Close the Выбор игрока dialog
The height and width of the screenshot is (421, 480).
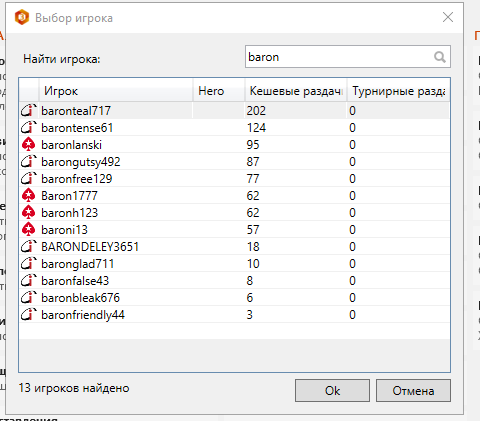448,17
